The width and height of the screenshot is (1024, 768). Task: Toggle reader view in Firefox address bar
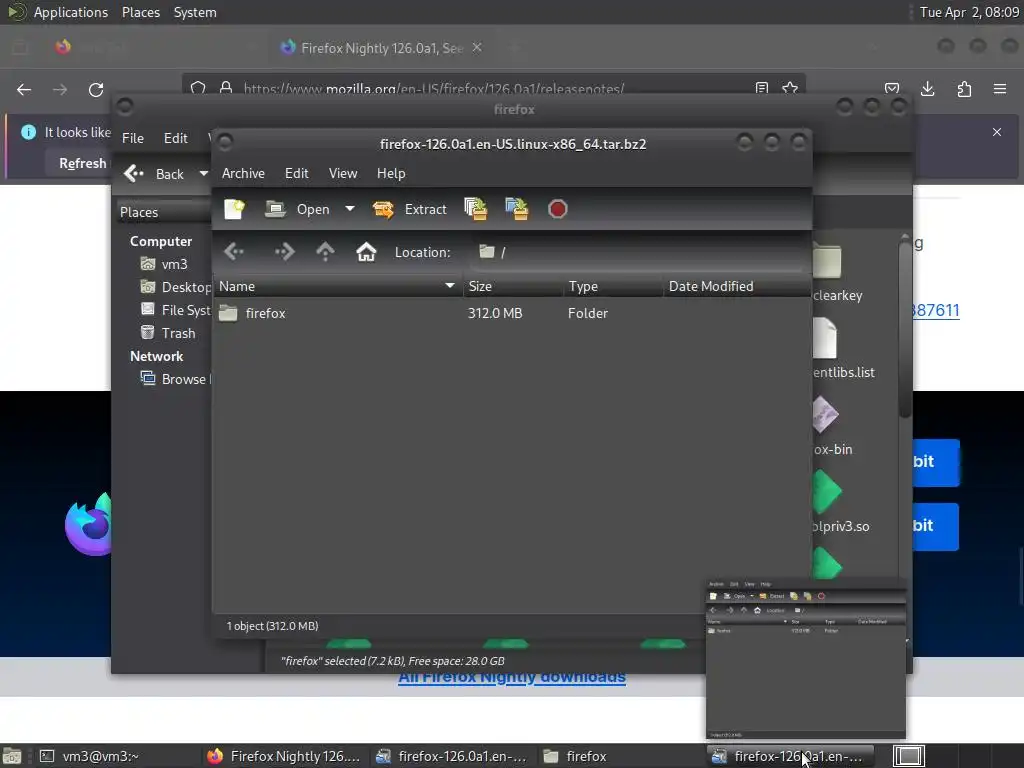click(x=761, y=88)
